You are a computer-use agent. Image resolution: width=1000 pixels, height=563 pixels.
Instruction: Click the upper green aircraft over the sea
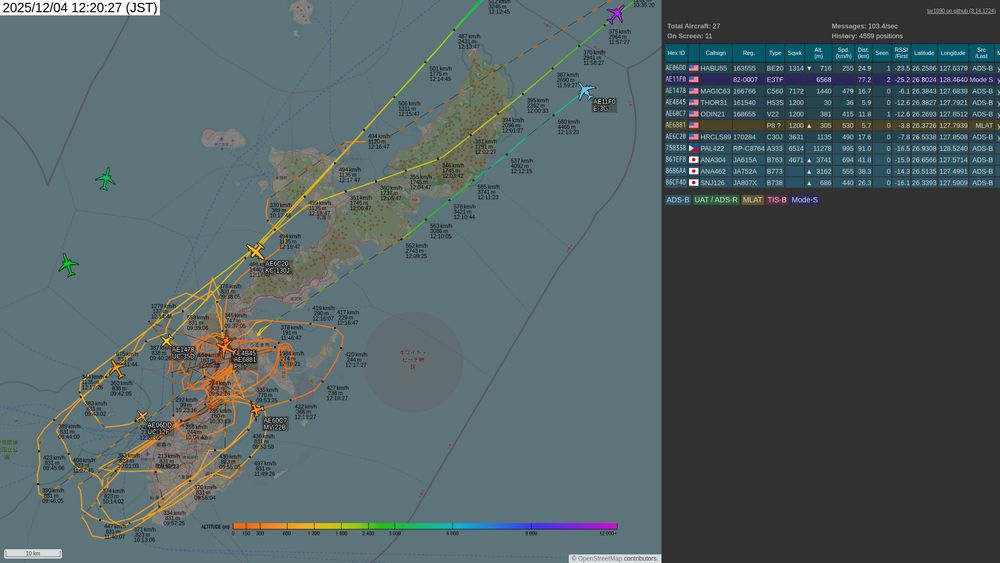106,179
